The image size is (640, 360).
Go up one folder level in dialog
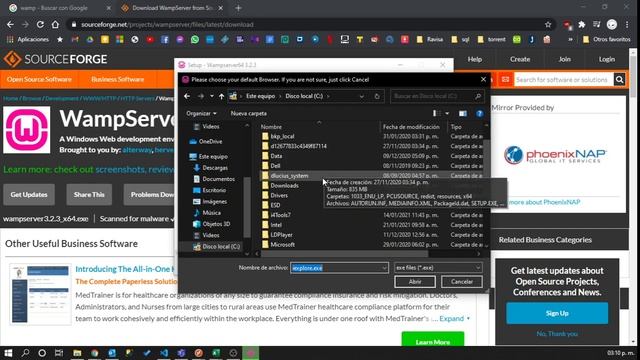[x=221, y=96]
